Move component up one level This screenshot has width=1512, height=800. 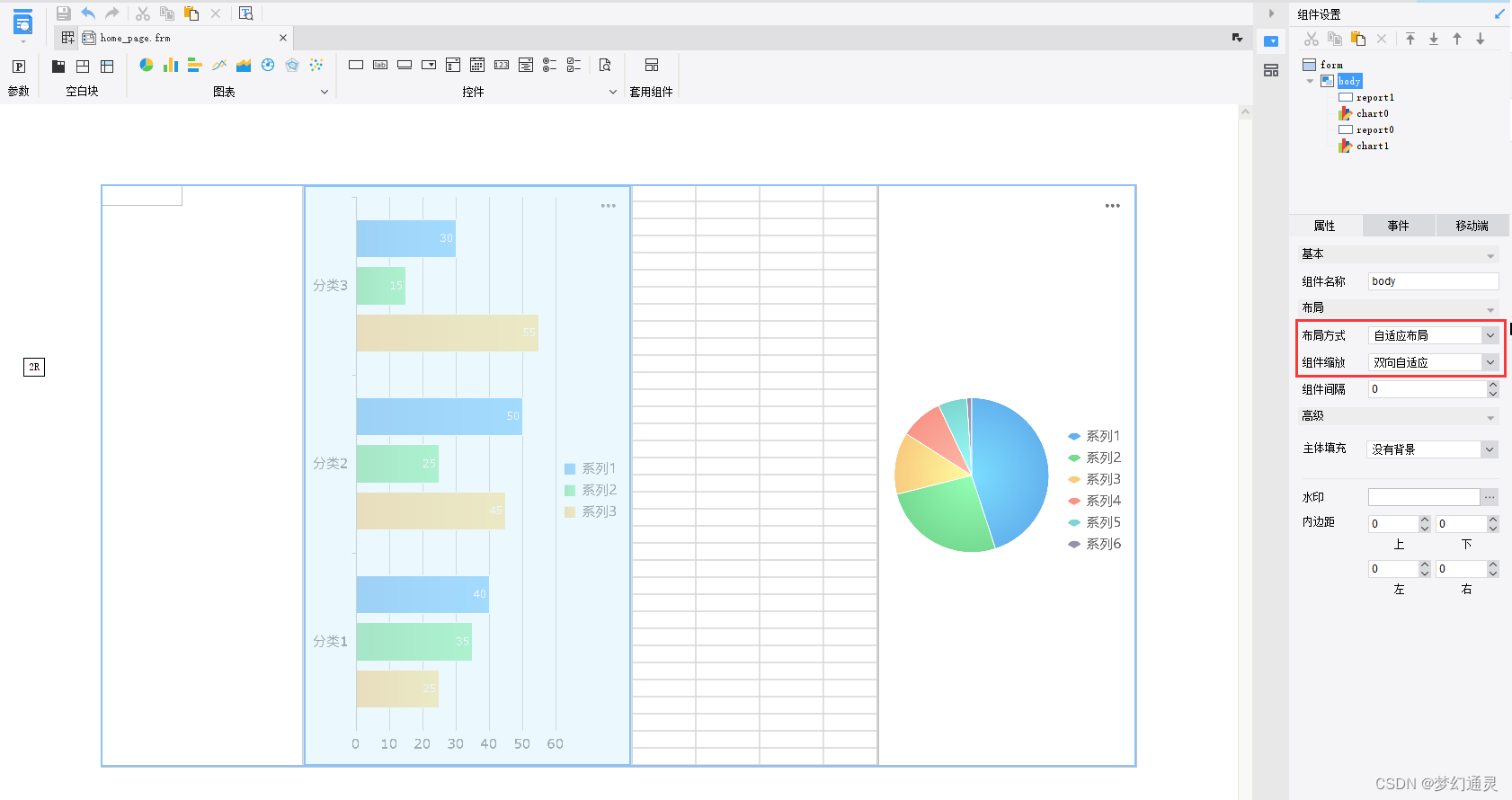(x=1457, y=39)
